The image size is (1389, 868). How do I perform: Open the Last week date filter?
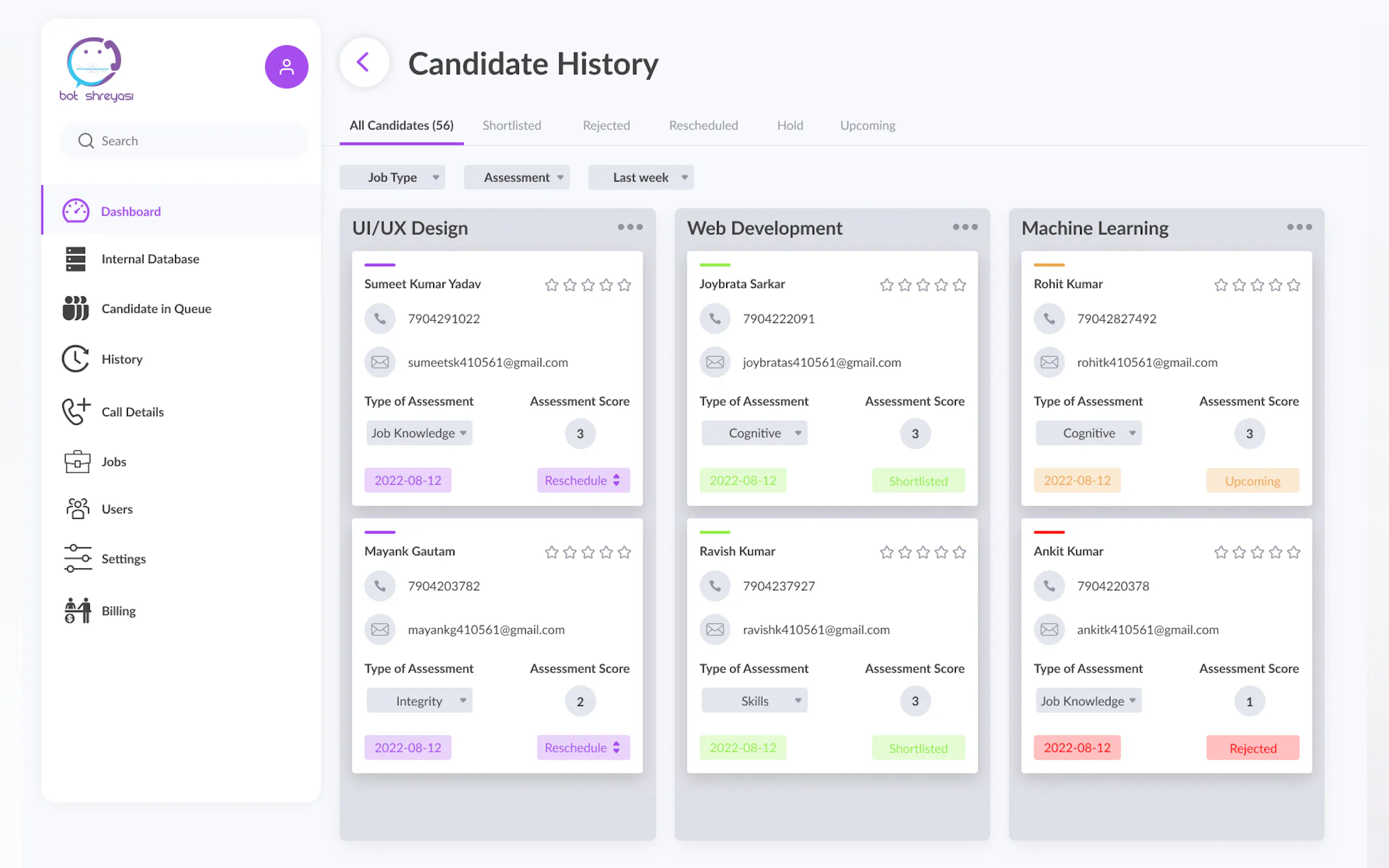[x=641, y=178]
